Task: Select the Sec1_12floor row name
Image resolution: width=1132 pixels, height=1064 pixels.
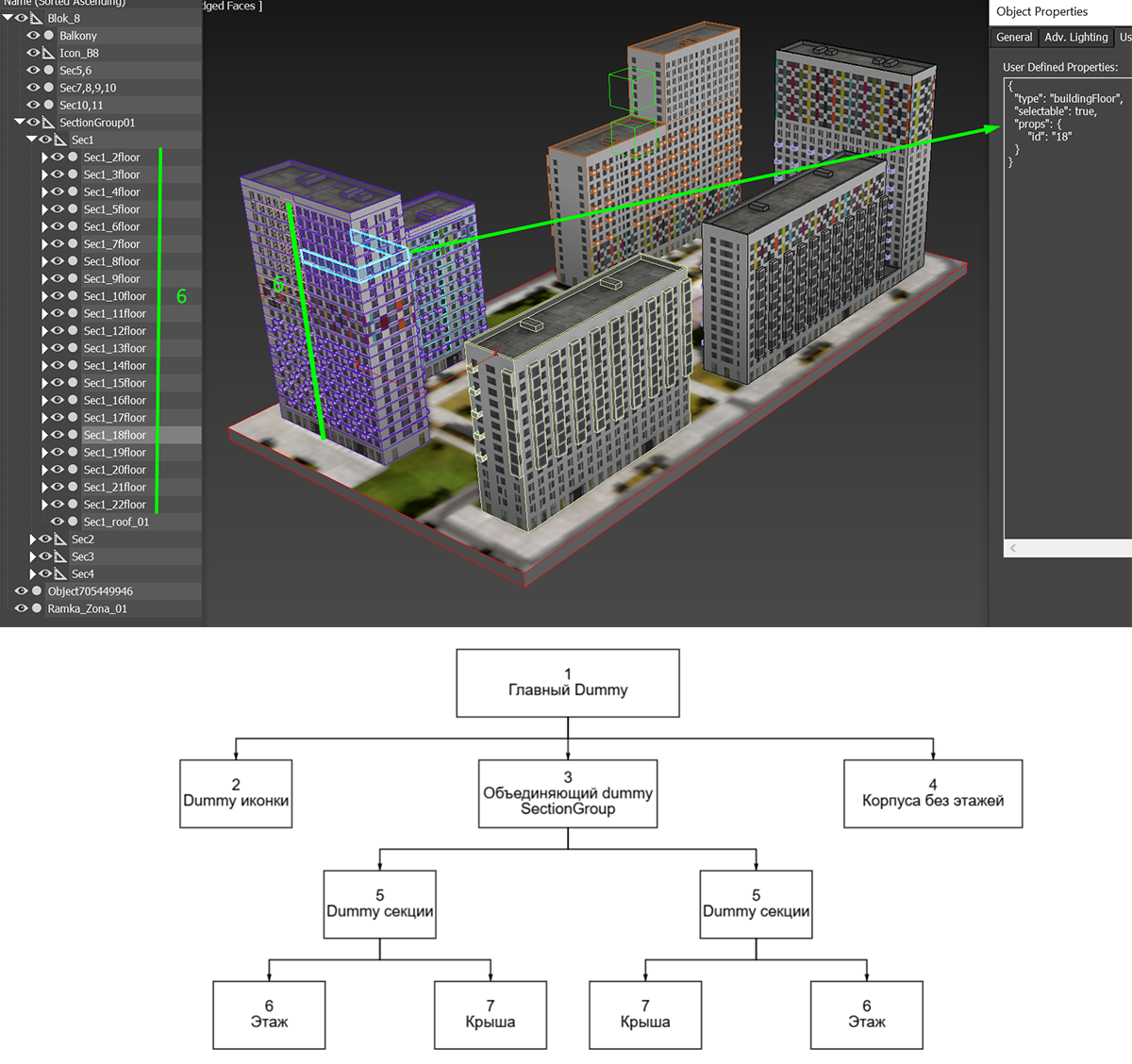Action: 115,331
